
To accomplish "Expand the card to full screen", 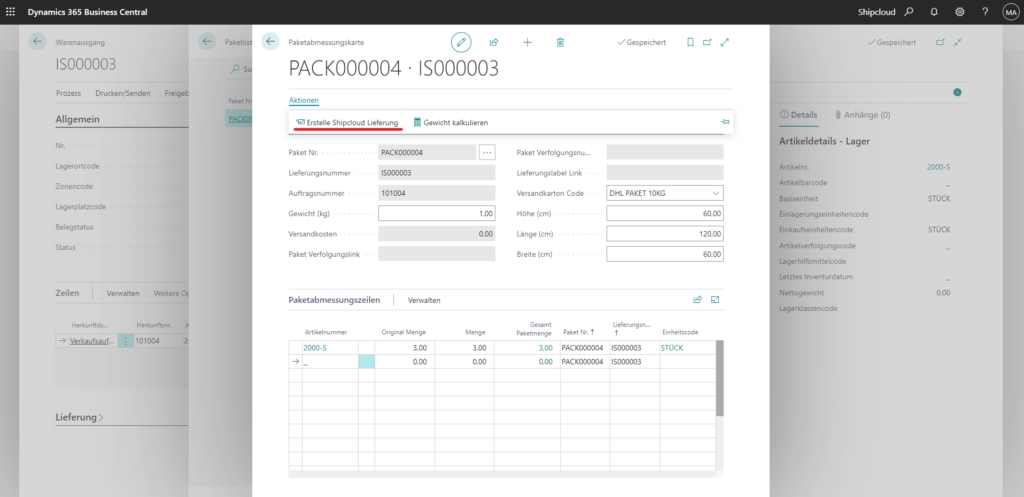I will [725, 42].
